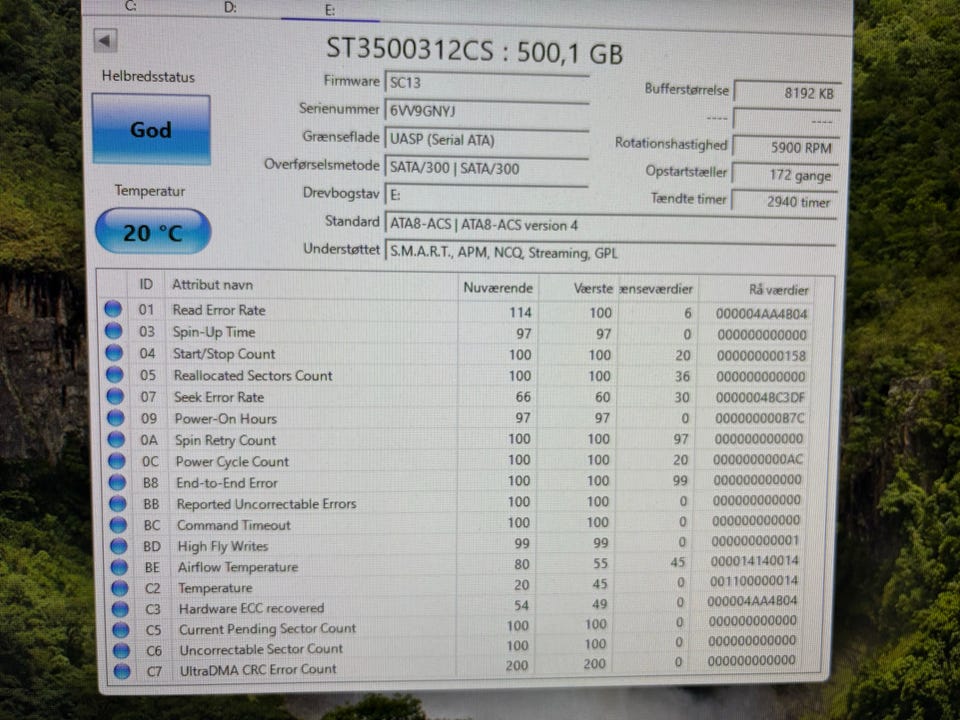Click the previous disk arrow button

pos(105,41)
